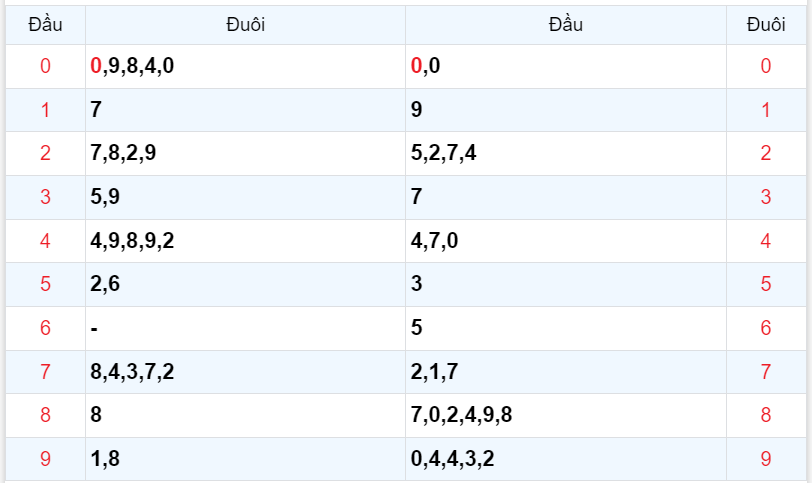Image resolution: width=812 pixels, height=483 pixels.
Task: Click the wide Đầu column header
Action: (x=566, y=25)
